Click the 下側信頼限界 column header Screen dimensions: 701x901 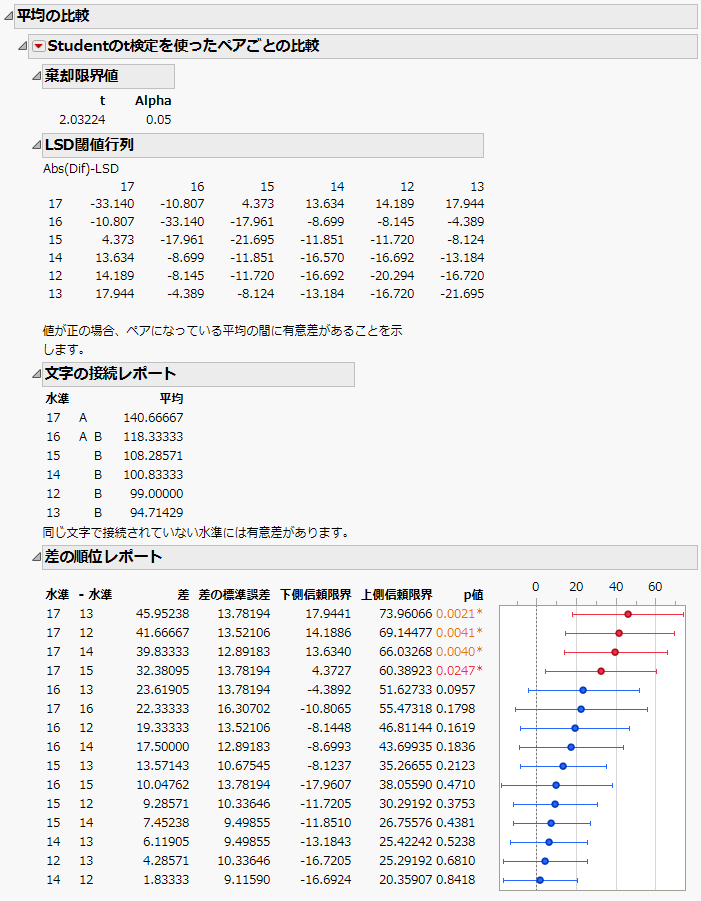tap(315, 595)
